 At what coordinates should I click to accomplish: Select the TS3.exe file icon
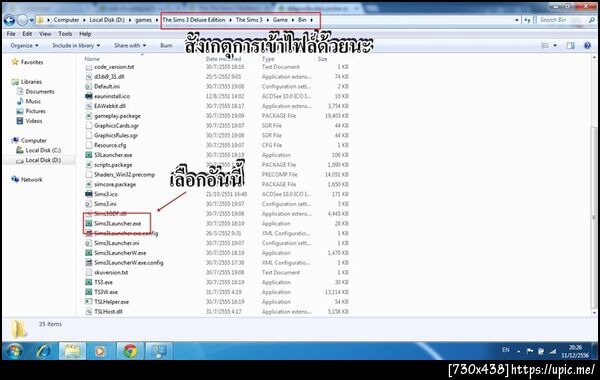click(x=88, y=282)
